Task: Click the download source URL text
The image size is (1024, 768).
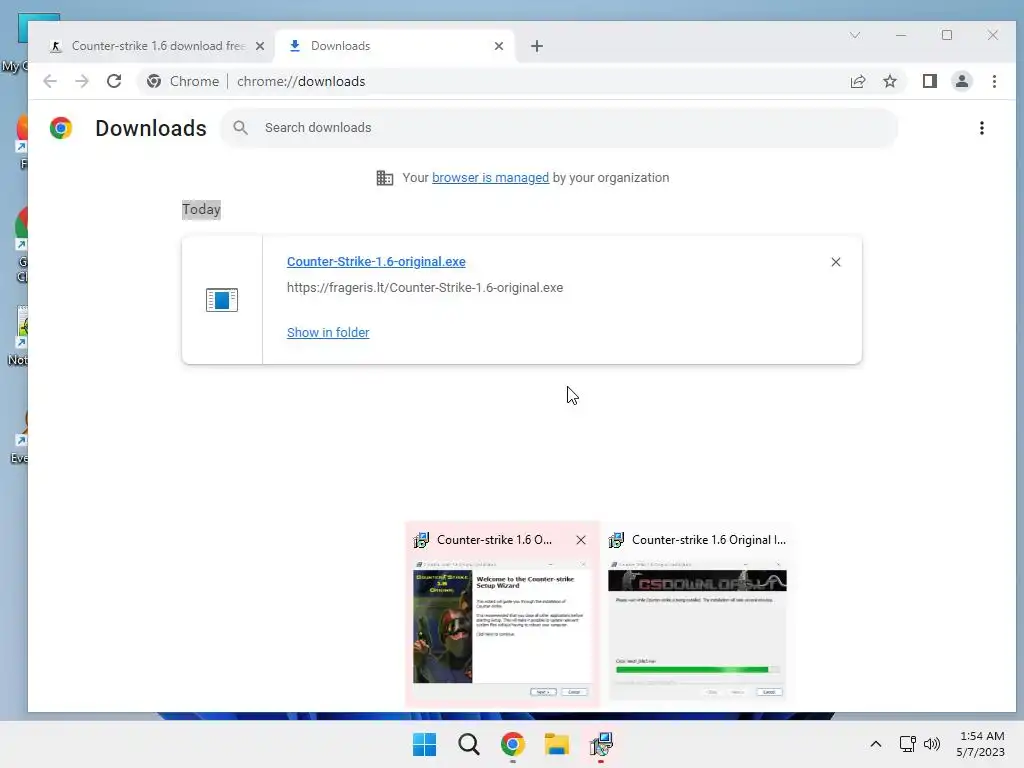Action: point(424,287)
